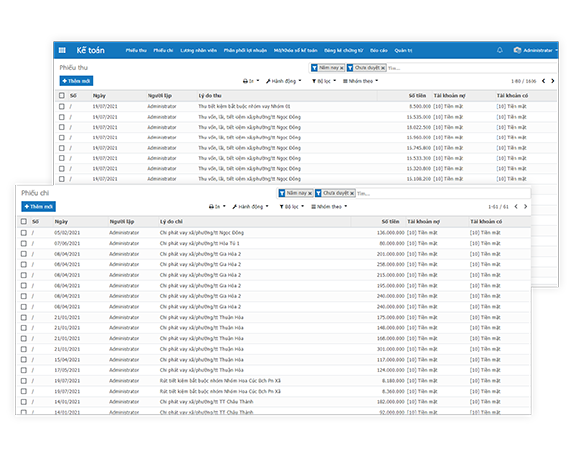Click funnel icon of 'Năm nay' filter in Phiếu thu
Image resolution: width=570 pixels, height=458 pixels.
(x=314, y=68)
